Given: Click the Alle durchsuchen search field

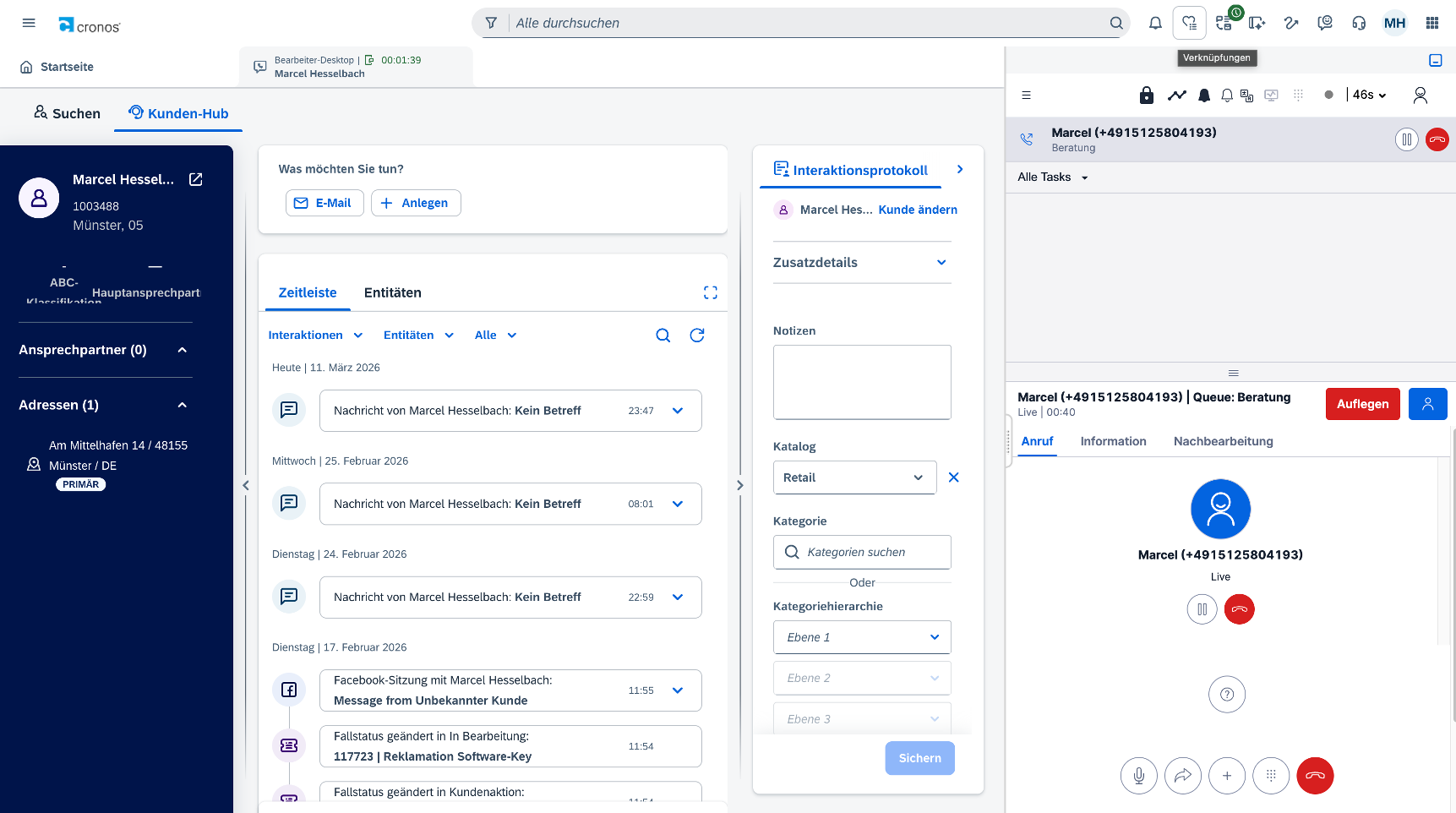Looking at the screenshot, I should point(807,23).
